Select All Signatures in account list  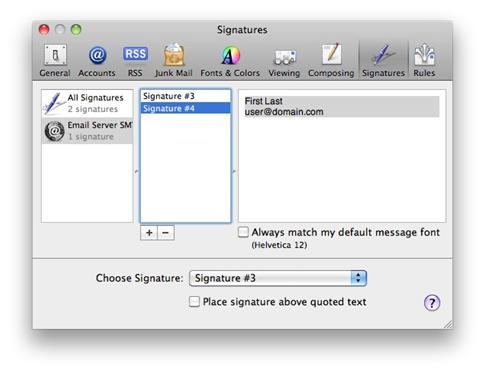coord(87,103)
